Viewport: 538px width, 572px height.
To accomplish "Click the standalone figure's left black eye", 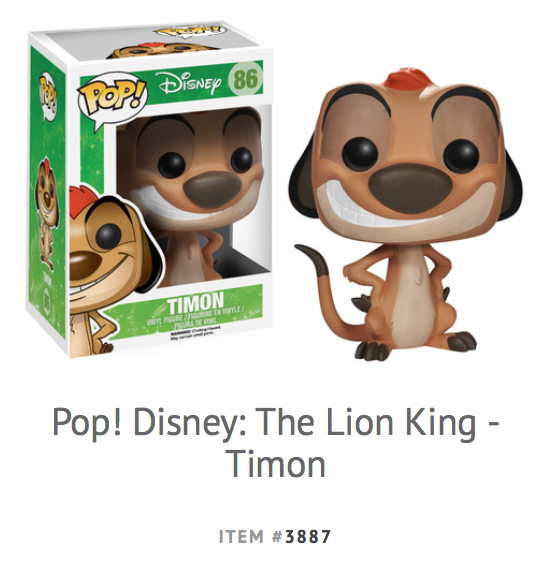I will [360, 154].
